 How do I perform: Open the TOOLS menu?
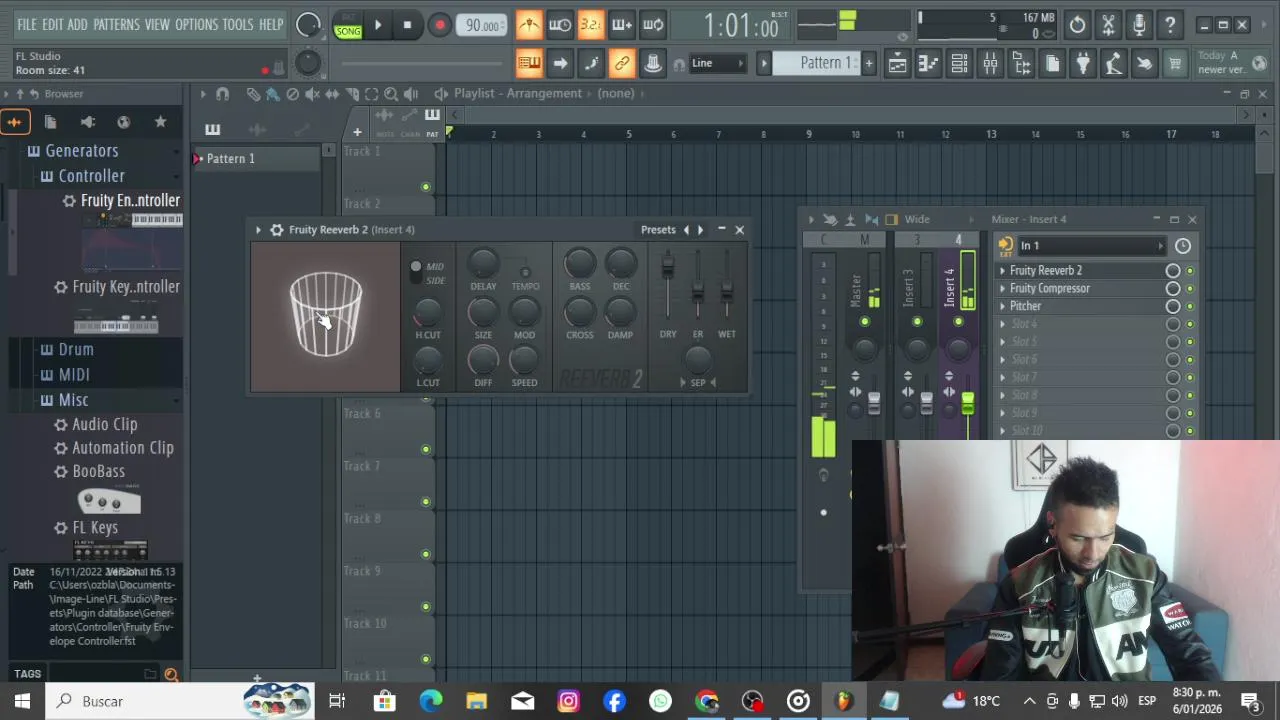point(237,24)
